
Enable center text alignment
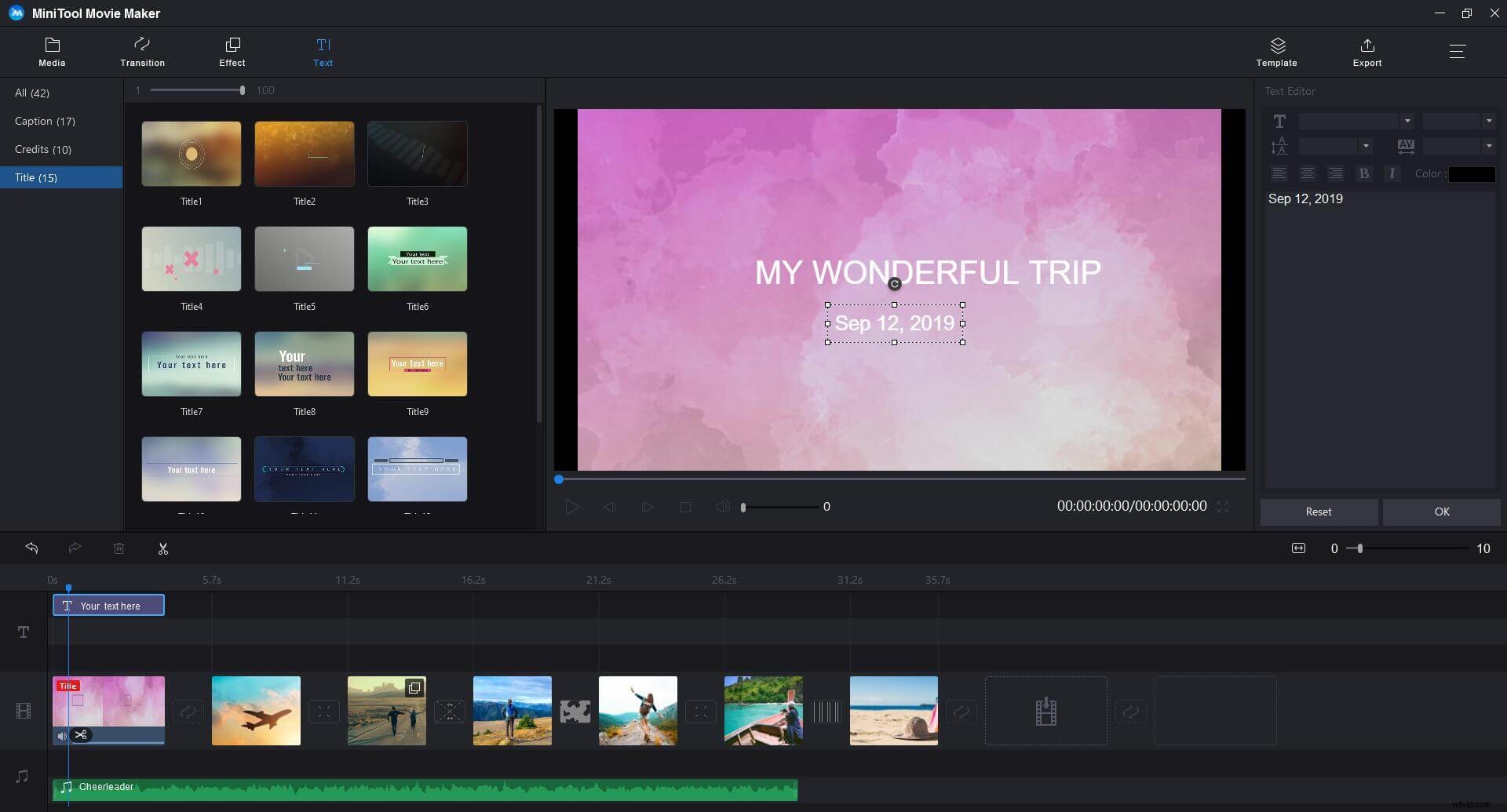[1307, 173]
